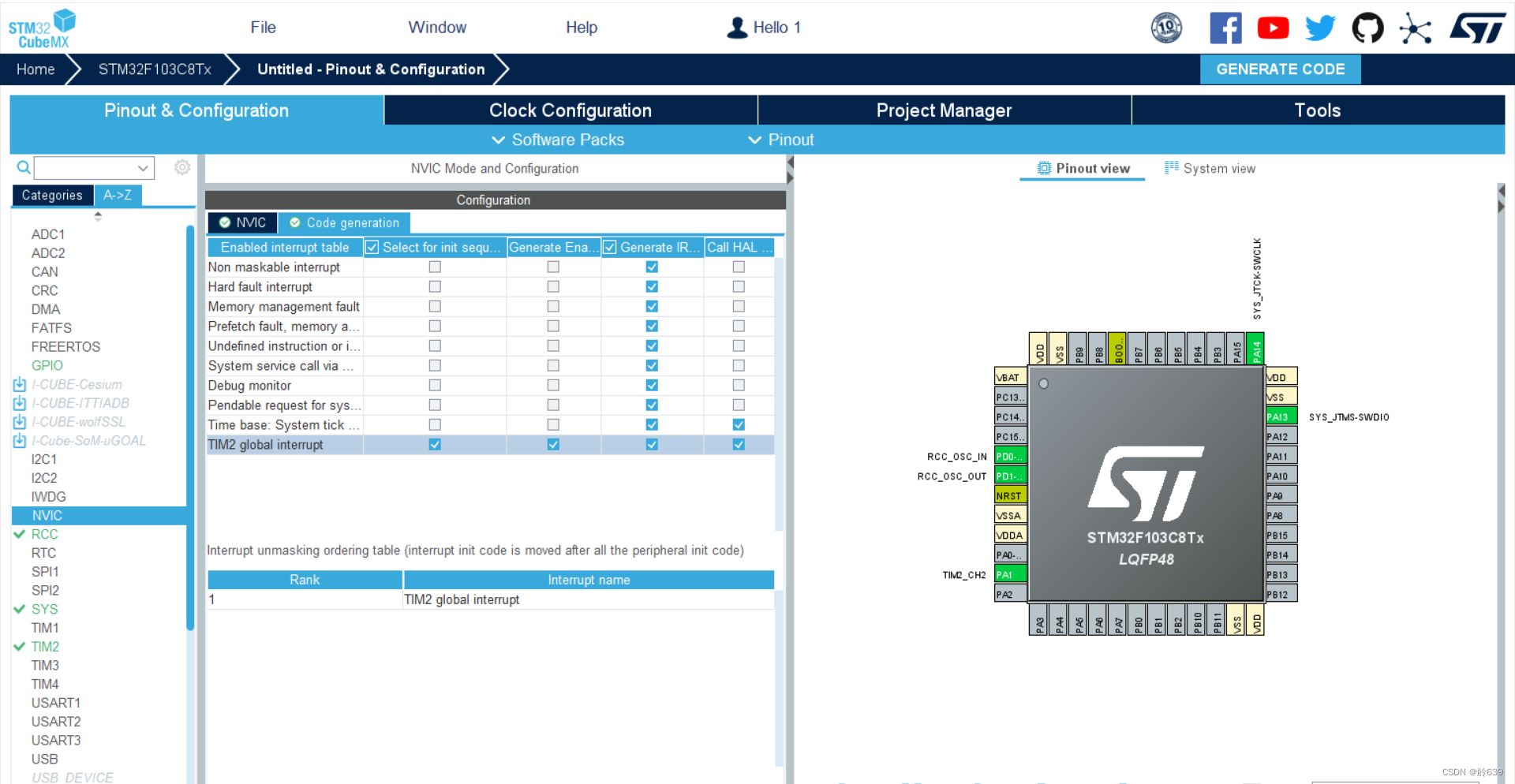Screen dimensions: 1515x784
Task: Go to Home breadcrumb
Action: 36,69
